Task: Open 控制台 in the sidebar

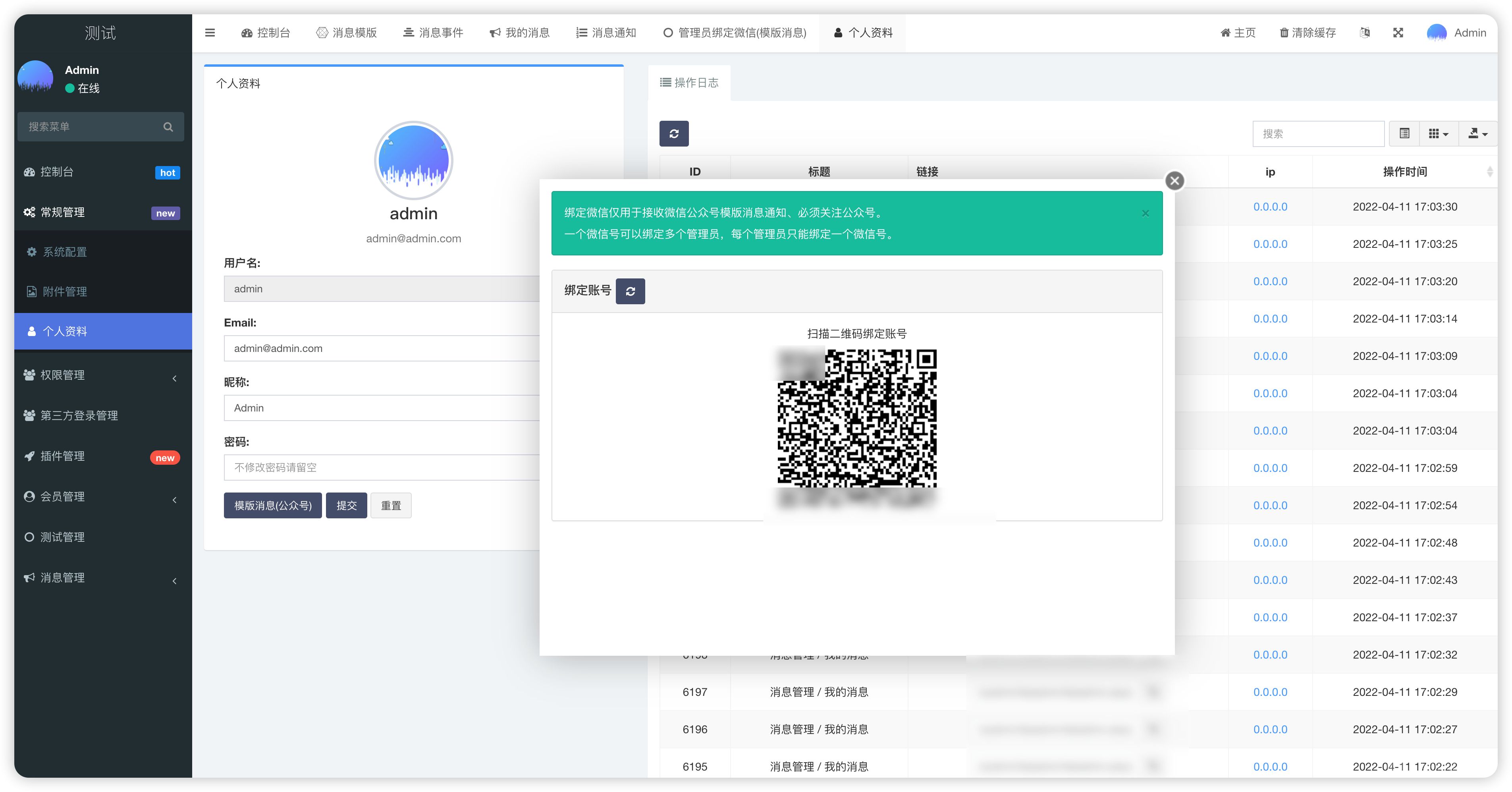Action: click(103, 172)
